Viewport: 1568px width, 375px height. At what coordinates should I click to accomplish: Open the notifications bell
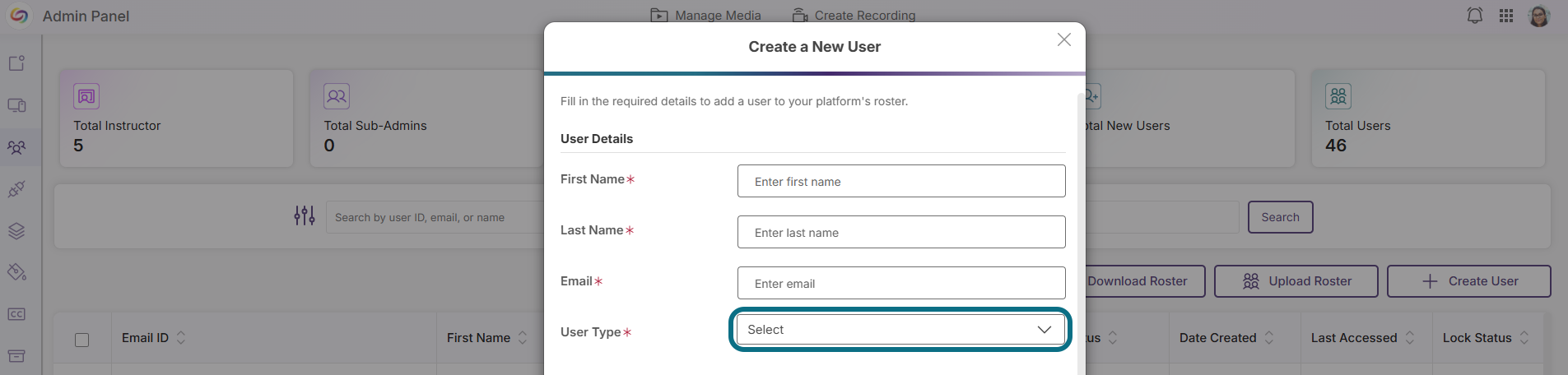pyautogui.click(x=1475, y=16)
